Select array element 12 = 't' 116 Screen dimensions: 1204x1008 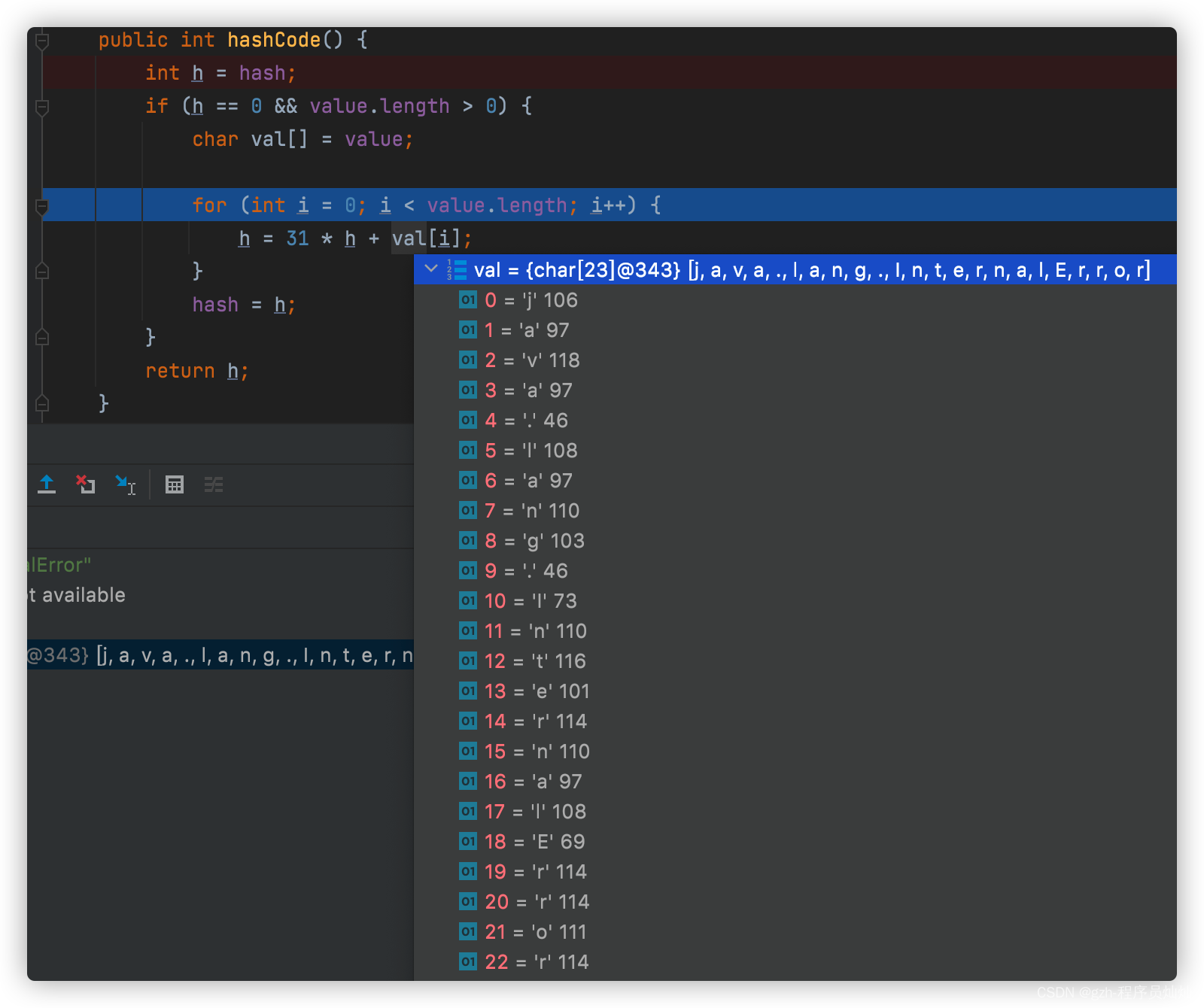point(795,661)
